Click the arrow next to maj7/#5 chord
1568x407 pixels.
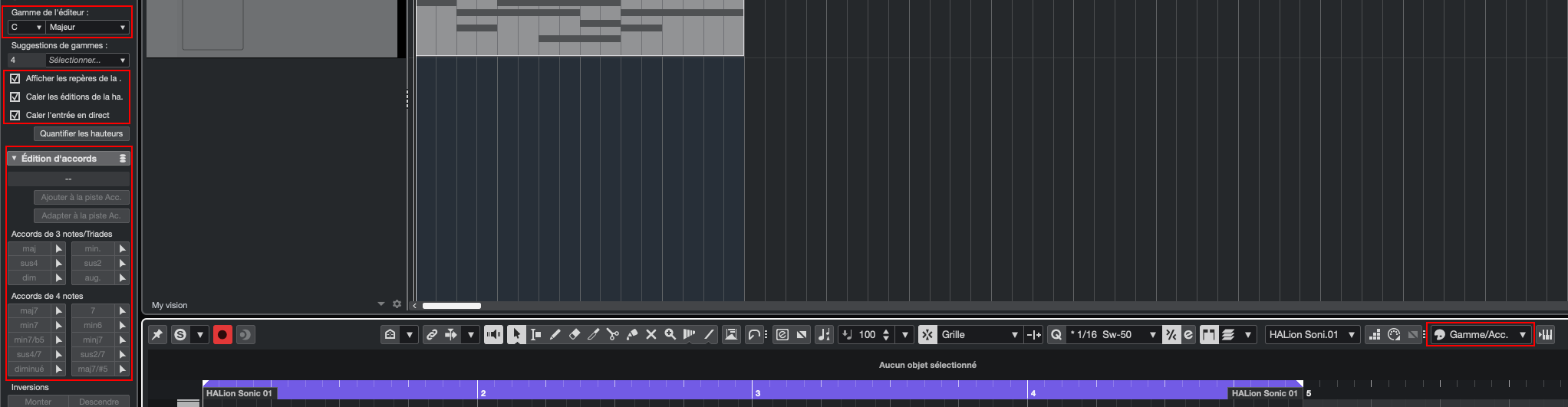click(122, 369)
